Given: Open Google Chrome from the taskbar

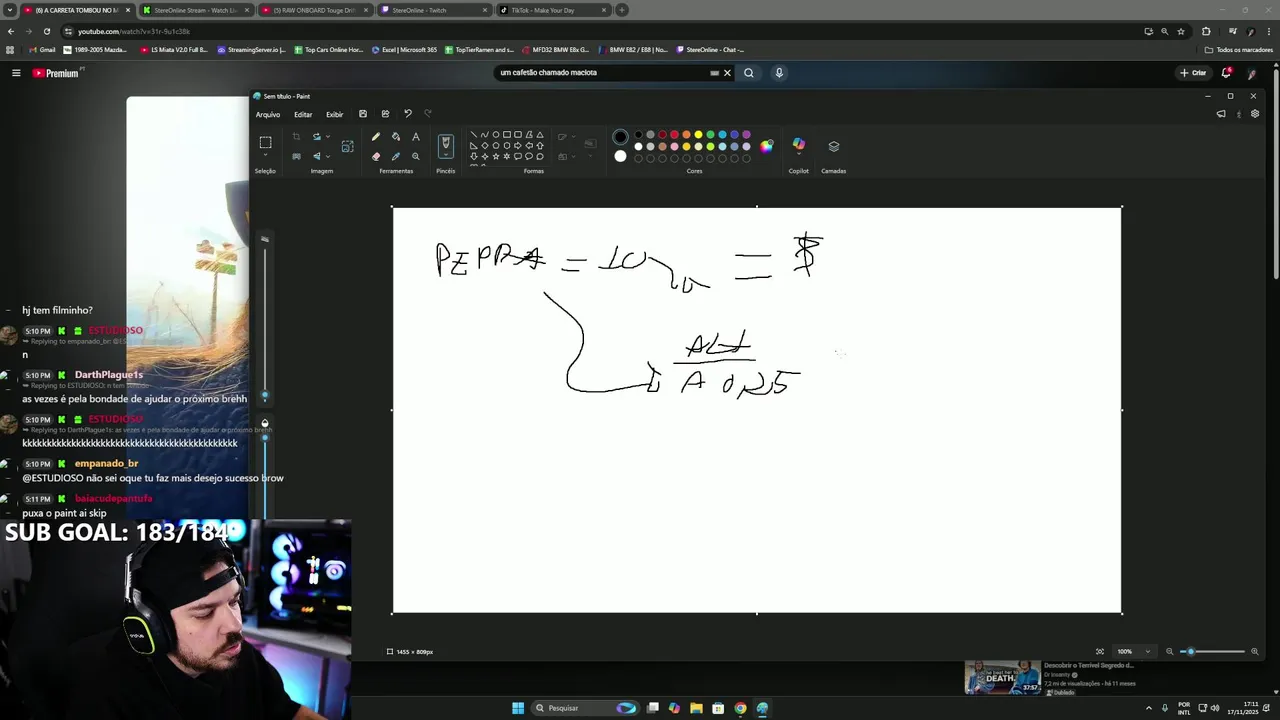Looking at the screenshot, I should pyautogui.click(x=740, y=708).
